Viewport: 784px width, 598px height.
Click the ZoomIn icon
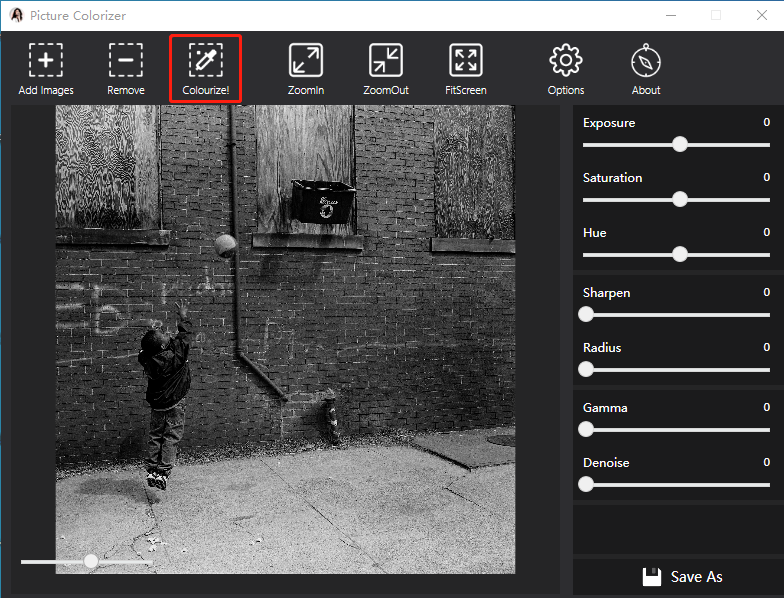[x=306, y=60]
